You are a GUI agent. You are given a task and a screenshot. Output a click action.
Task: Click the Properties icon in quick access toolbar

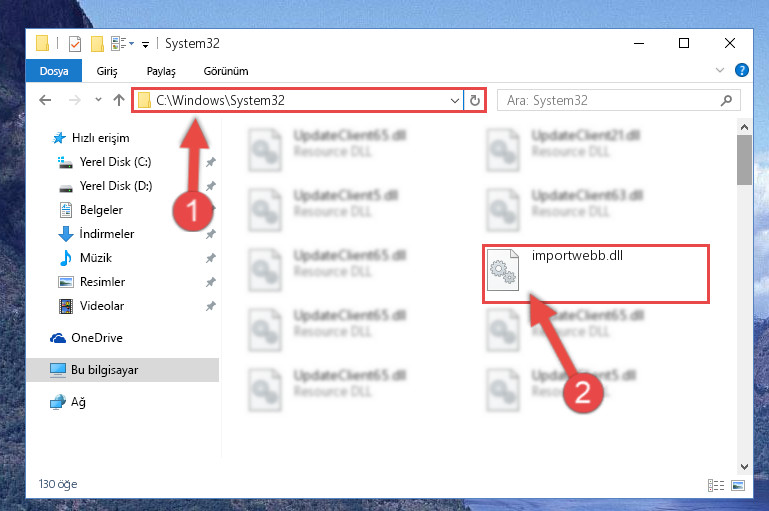click(75, 44)
